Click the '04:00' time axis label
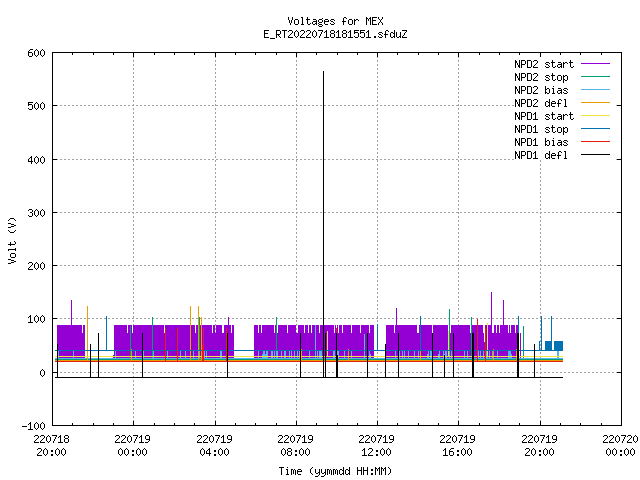 [214, 452]
